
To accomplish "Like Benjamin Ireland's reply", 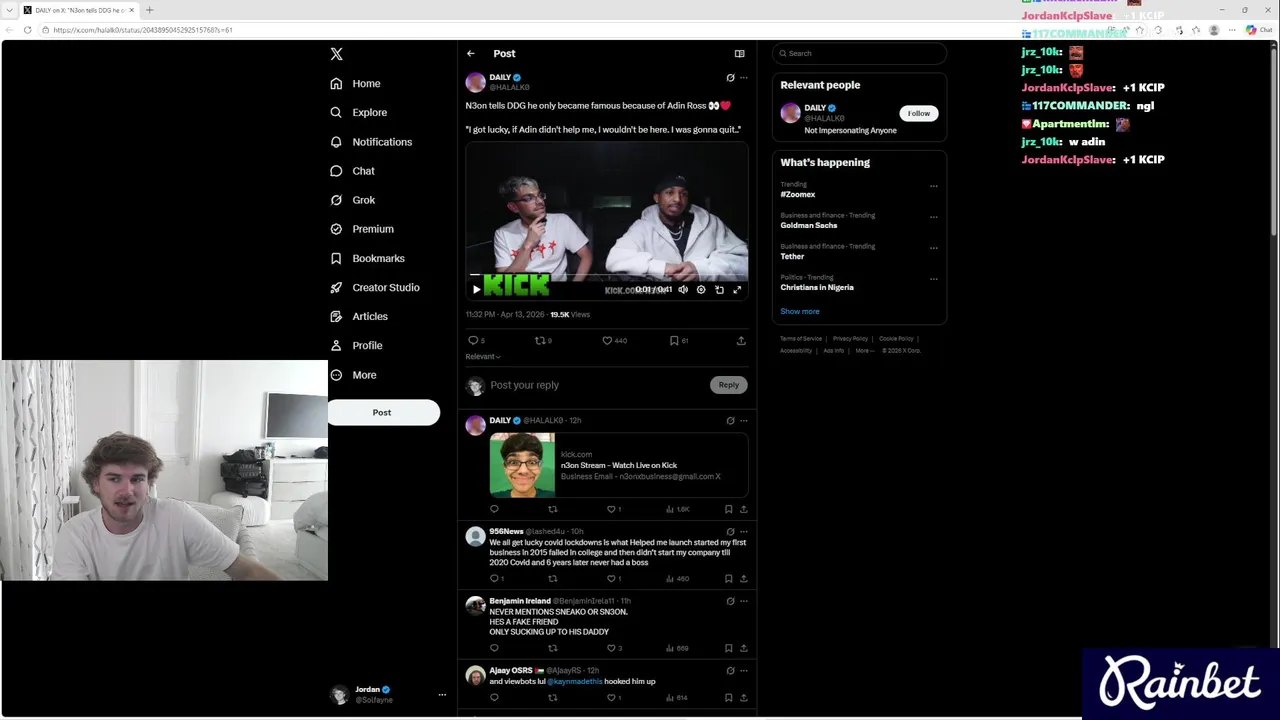I will (612, 648).
